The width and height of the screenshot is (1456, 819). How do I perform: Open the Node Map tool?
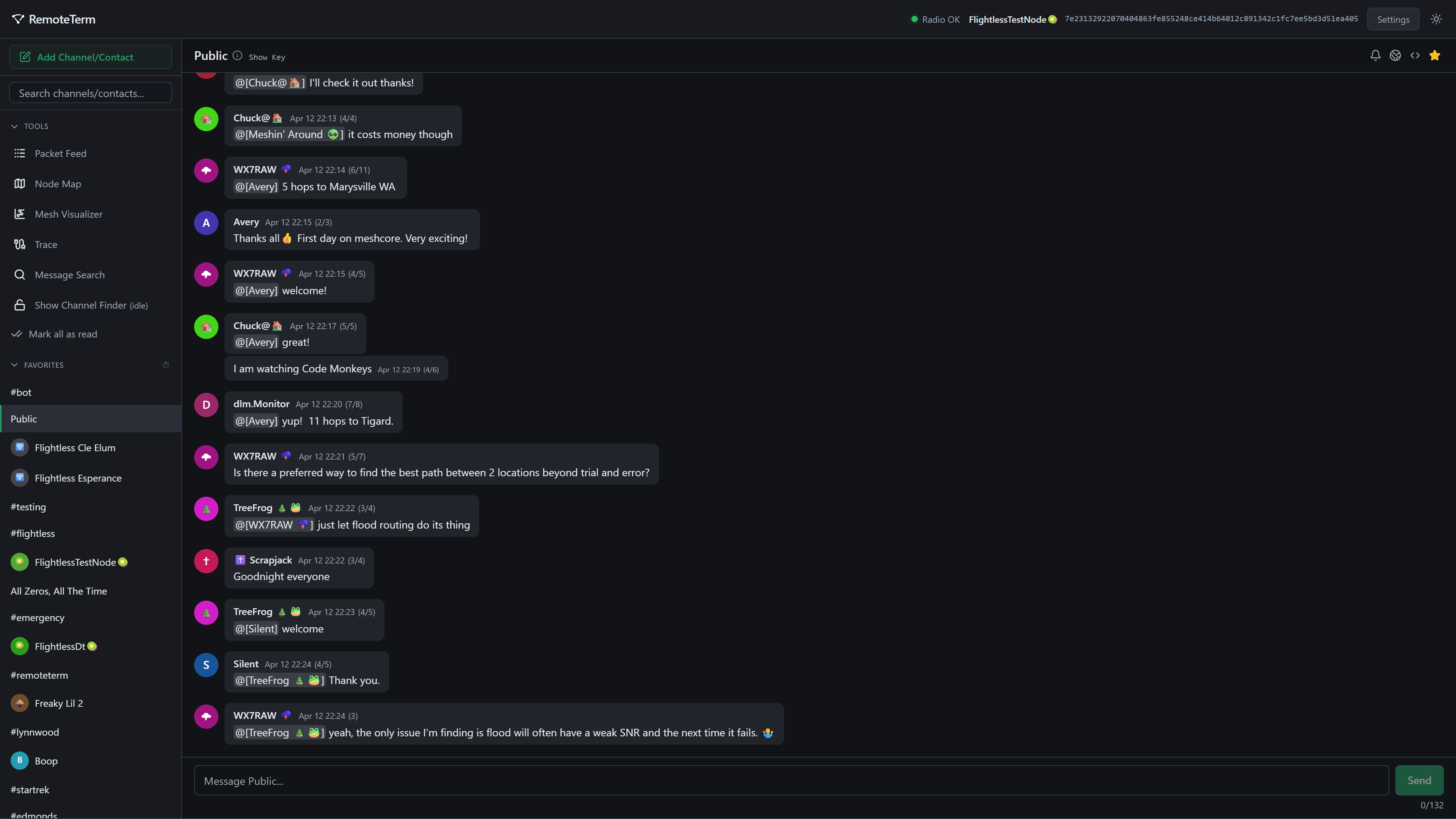[x=58, y=184]
